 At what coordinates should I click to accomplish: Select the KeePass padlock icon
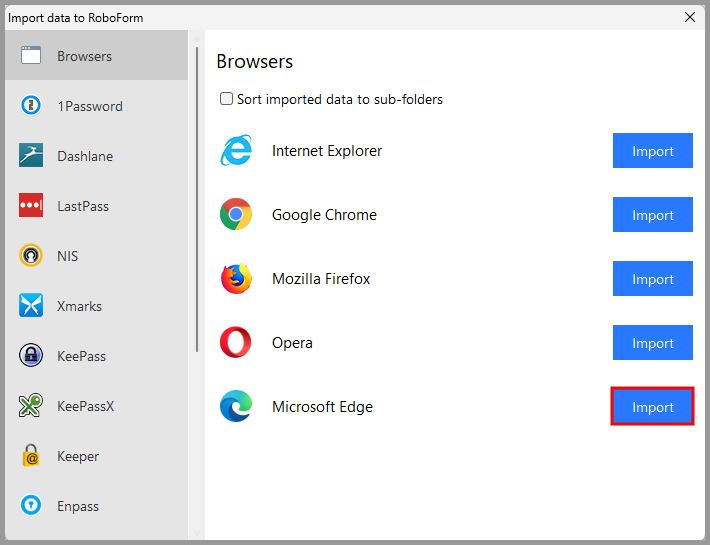[31, 356]
